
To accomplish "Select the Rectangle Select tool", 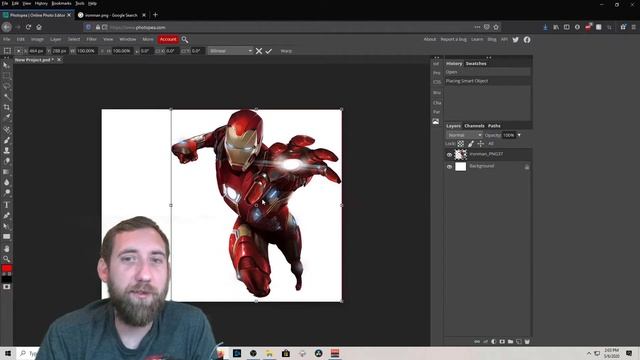I will tap(7, 76).
